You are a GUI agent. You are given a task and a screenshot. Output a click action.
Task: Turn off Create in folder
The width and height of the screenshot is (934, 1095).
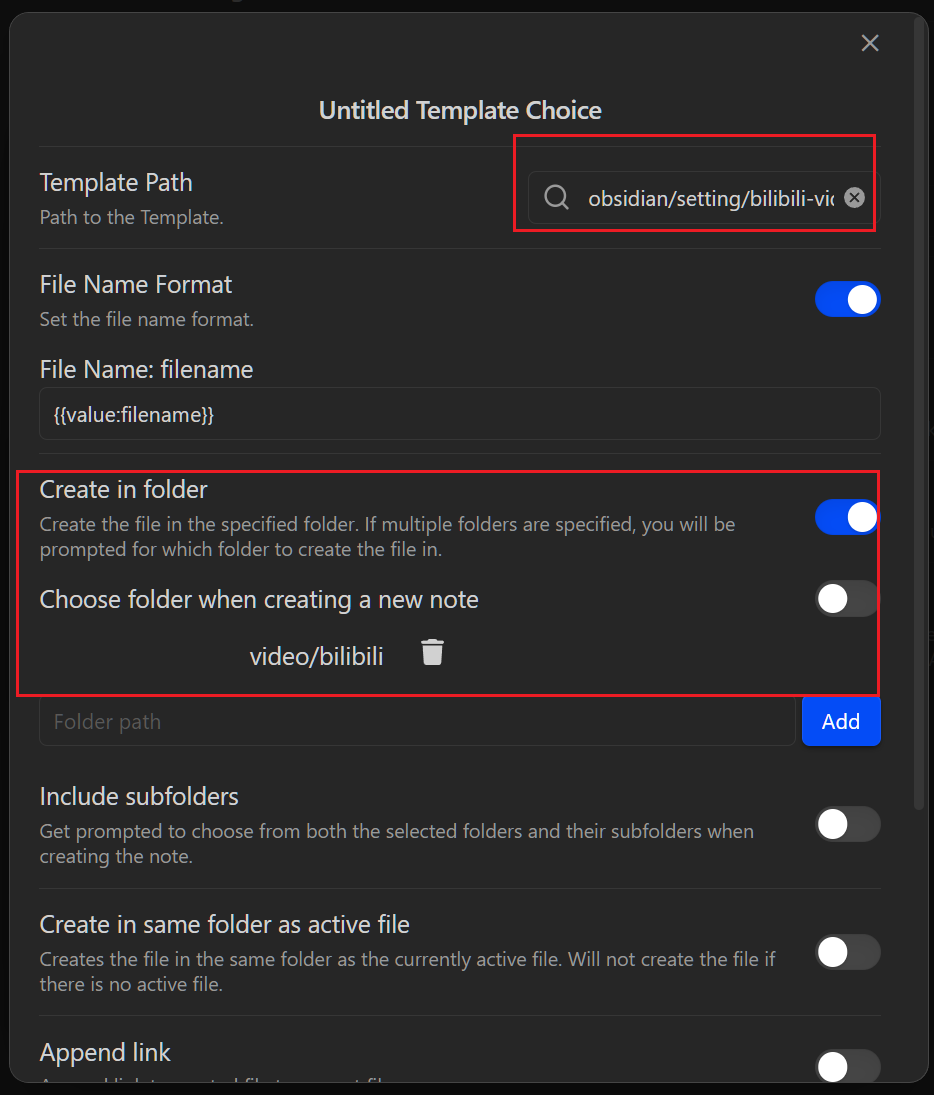point(847,517)
